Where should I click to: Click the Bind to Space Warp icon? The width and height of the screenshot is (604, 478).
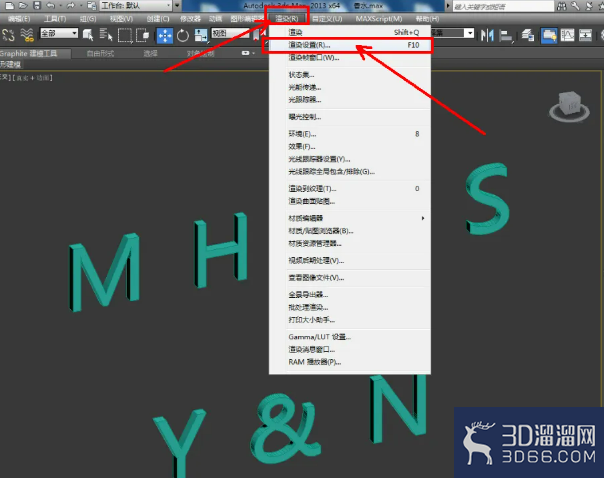(27, 35)
